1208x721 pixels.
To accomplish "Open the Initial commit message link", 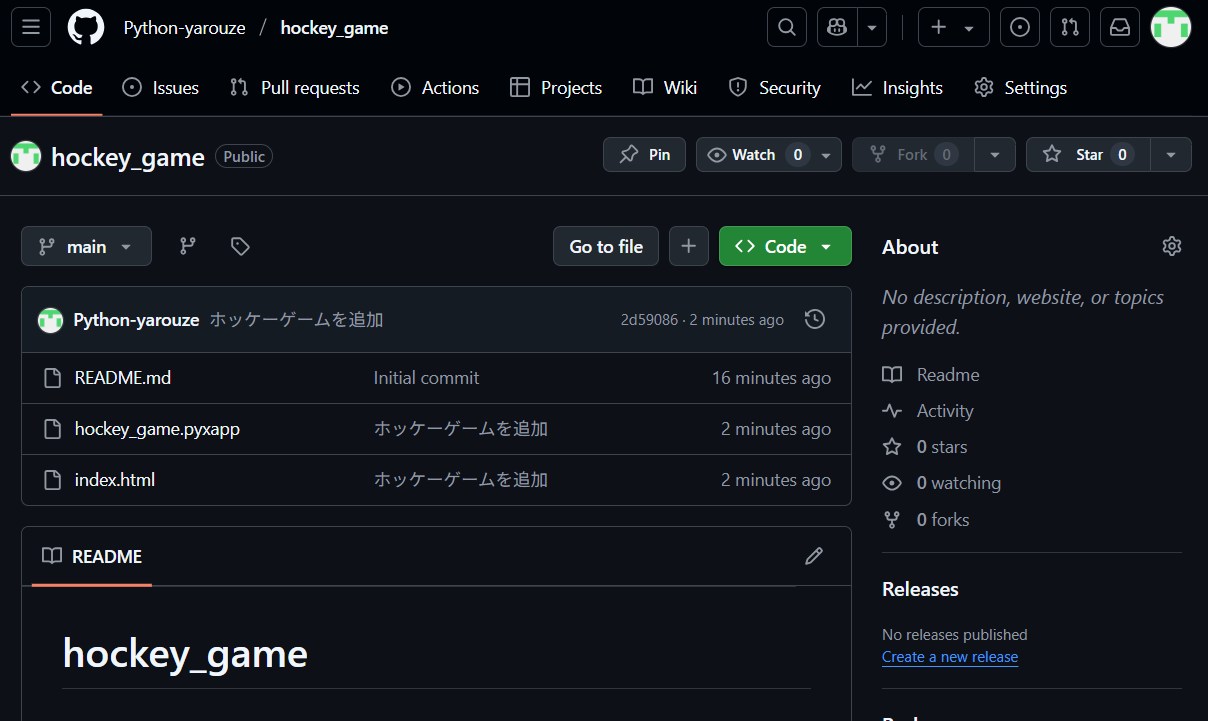I will (426, 378).
